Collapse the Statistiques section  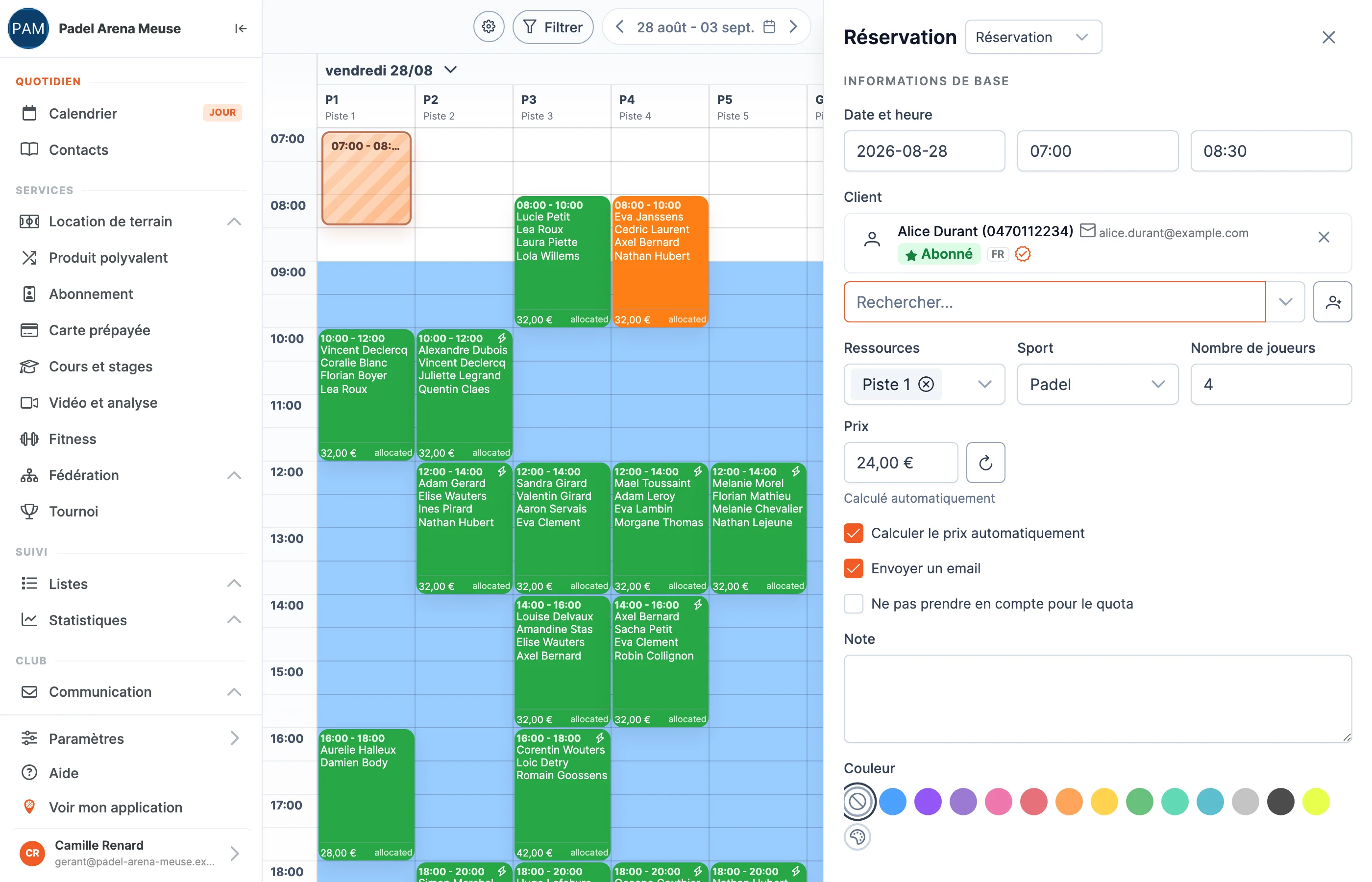pyautogui.click(x=234, y=620)
